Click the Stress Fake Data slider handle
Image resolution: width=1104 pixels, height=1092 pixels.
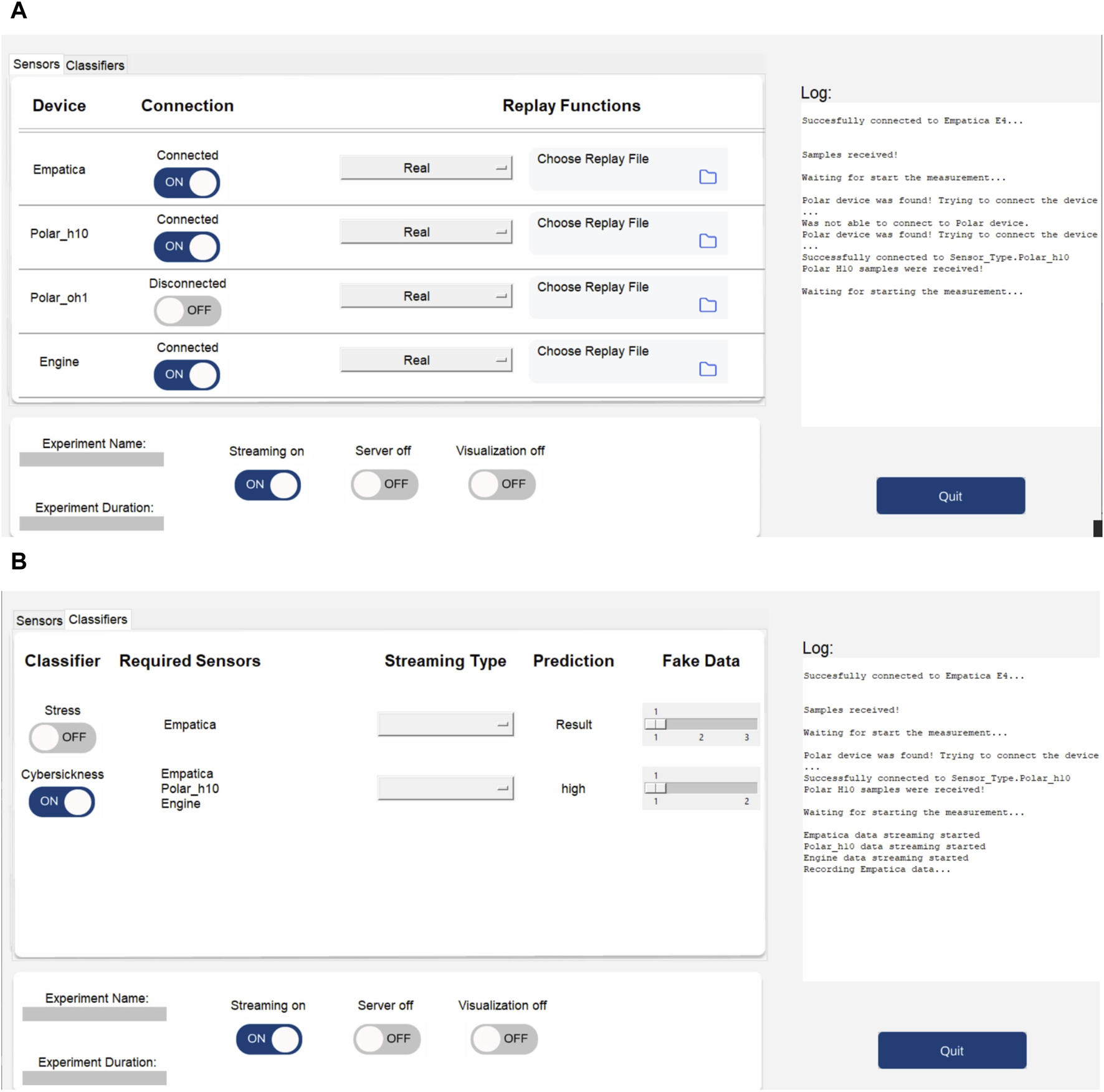pyautogui.click(x=655, y=724)
